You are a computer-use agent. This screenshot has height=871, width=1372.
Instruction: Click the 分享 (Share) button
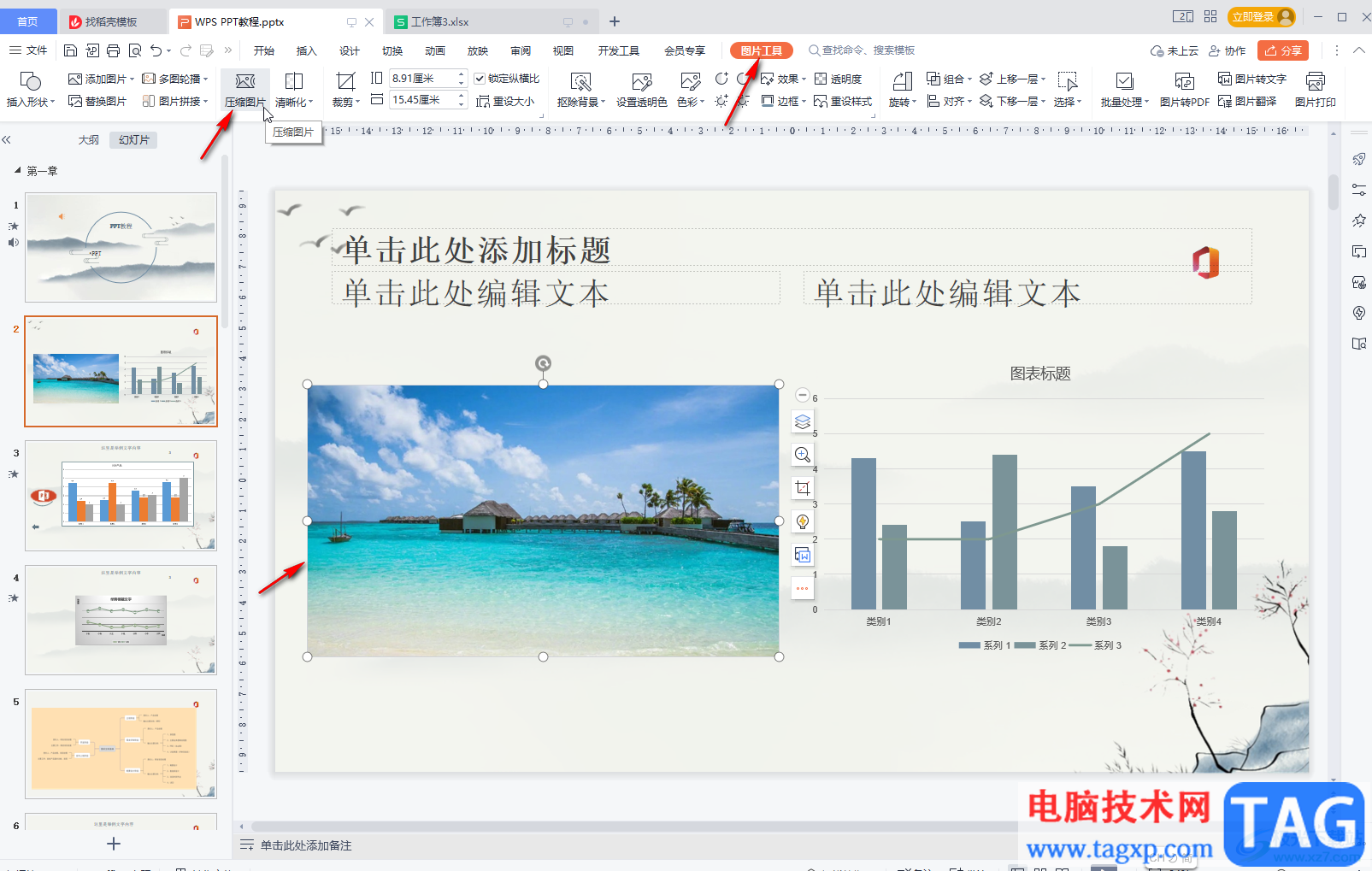[1283, 50]
